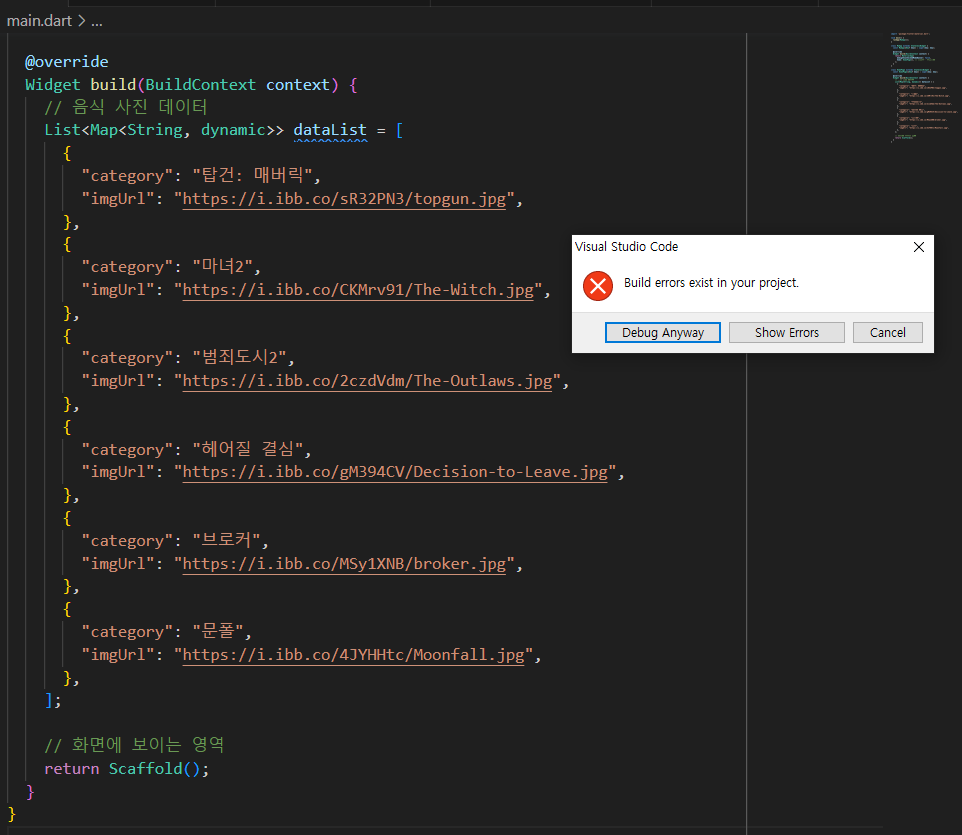Click the Show Errors button

787,333
